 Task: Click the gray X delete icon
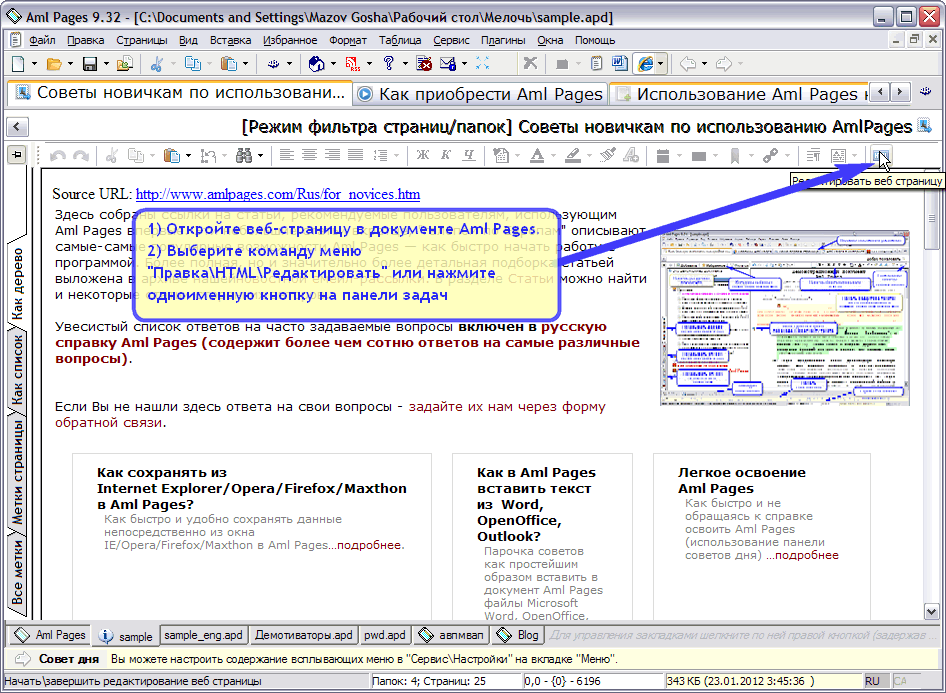pos(530,63)
